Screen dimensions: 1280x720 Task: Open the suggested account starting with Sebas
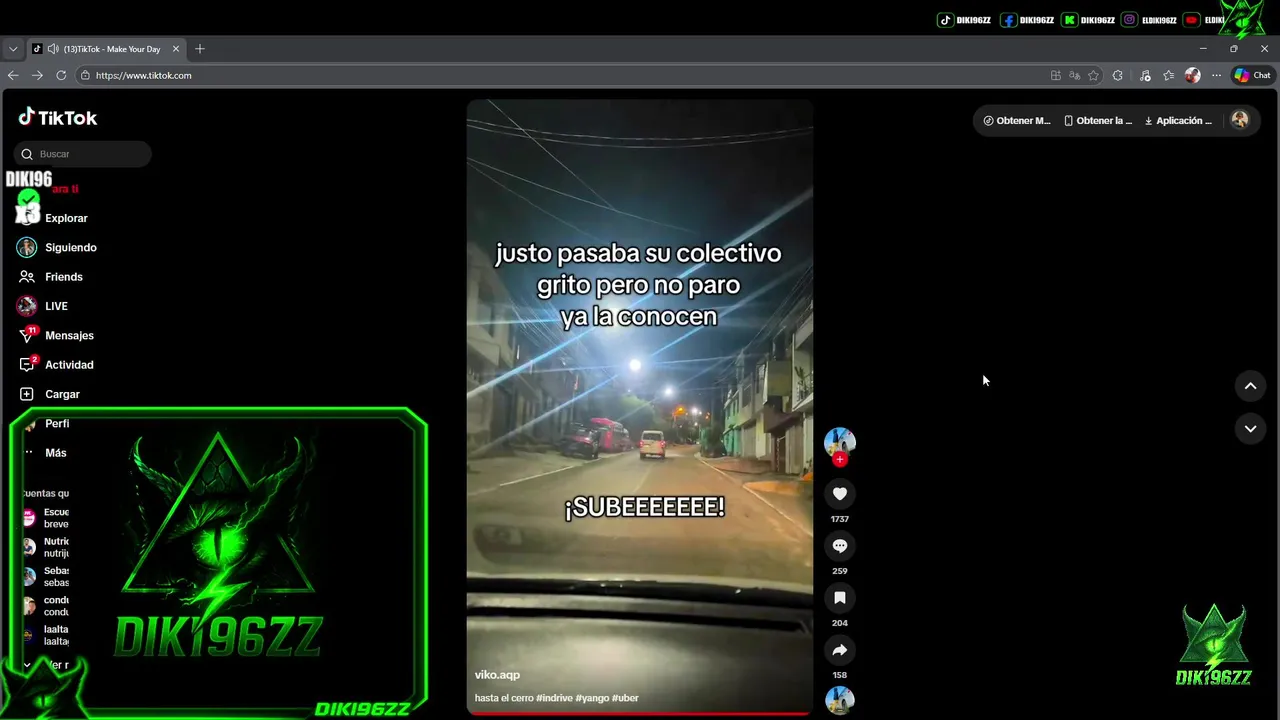click(46, 576)
